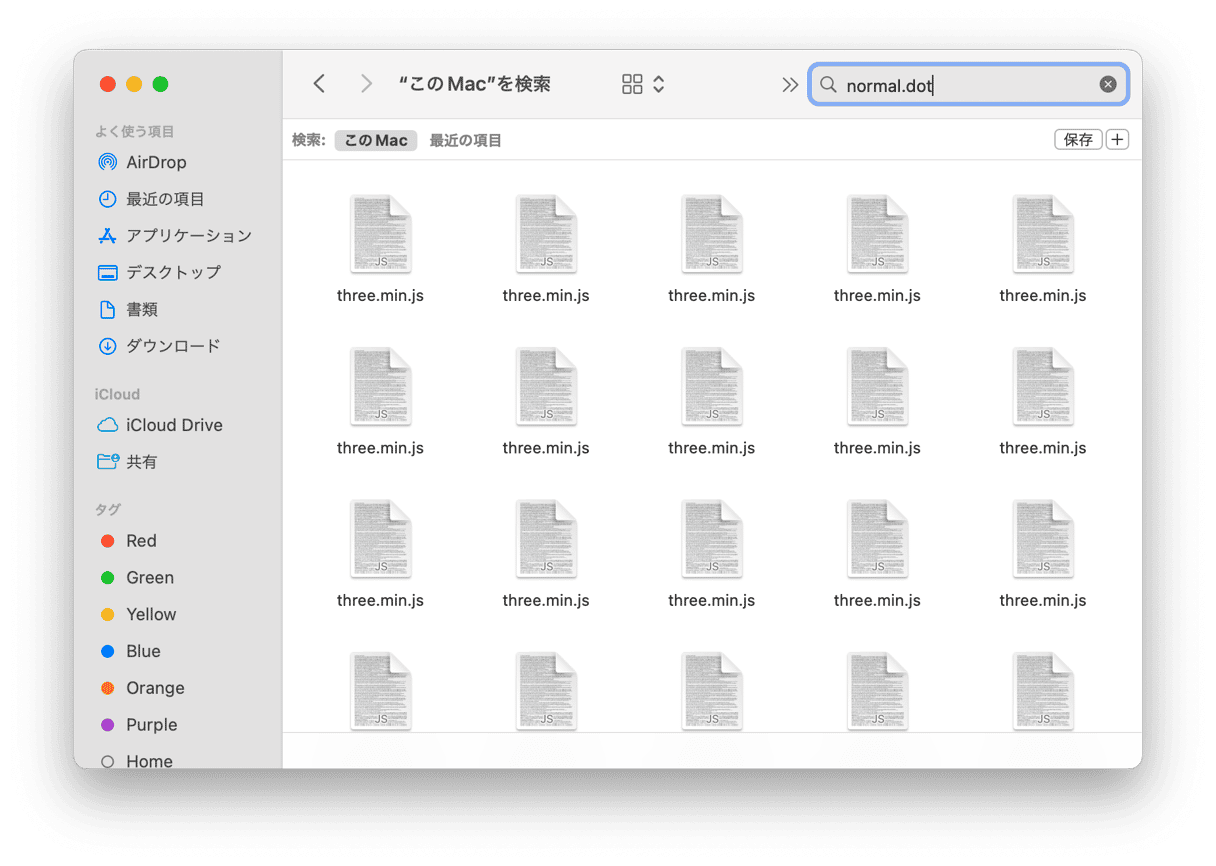Open AirDrop in the sidebar

pyautogui.click(x=155, y=162)
